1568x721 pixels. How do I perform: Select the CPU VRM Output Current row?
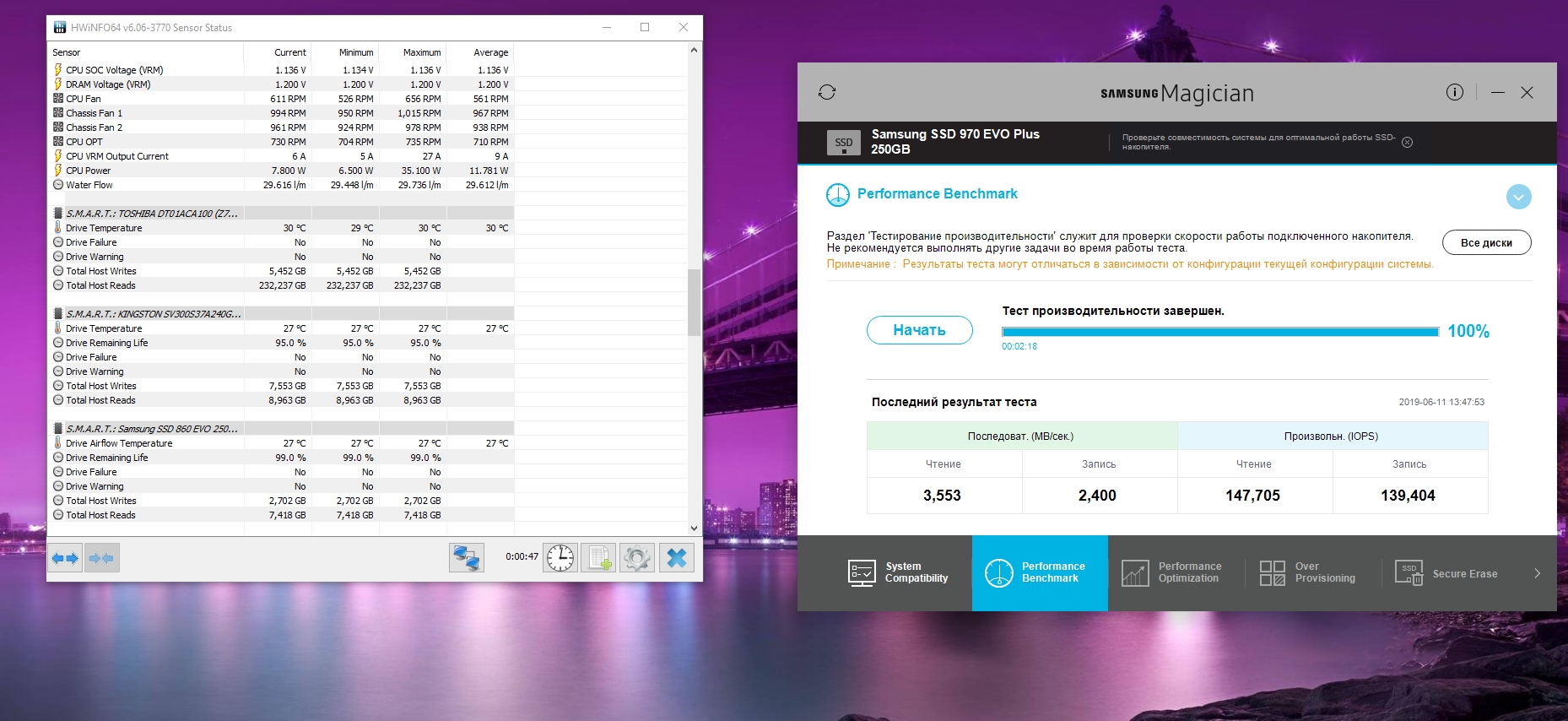282,156
